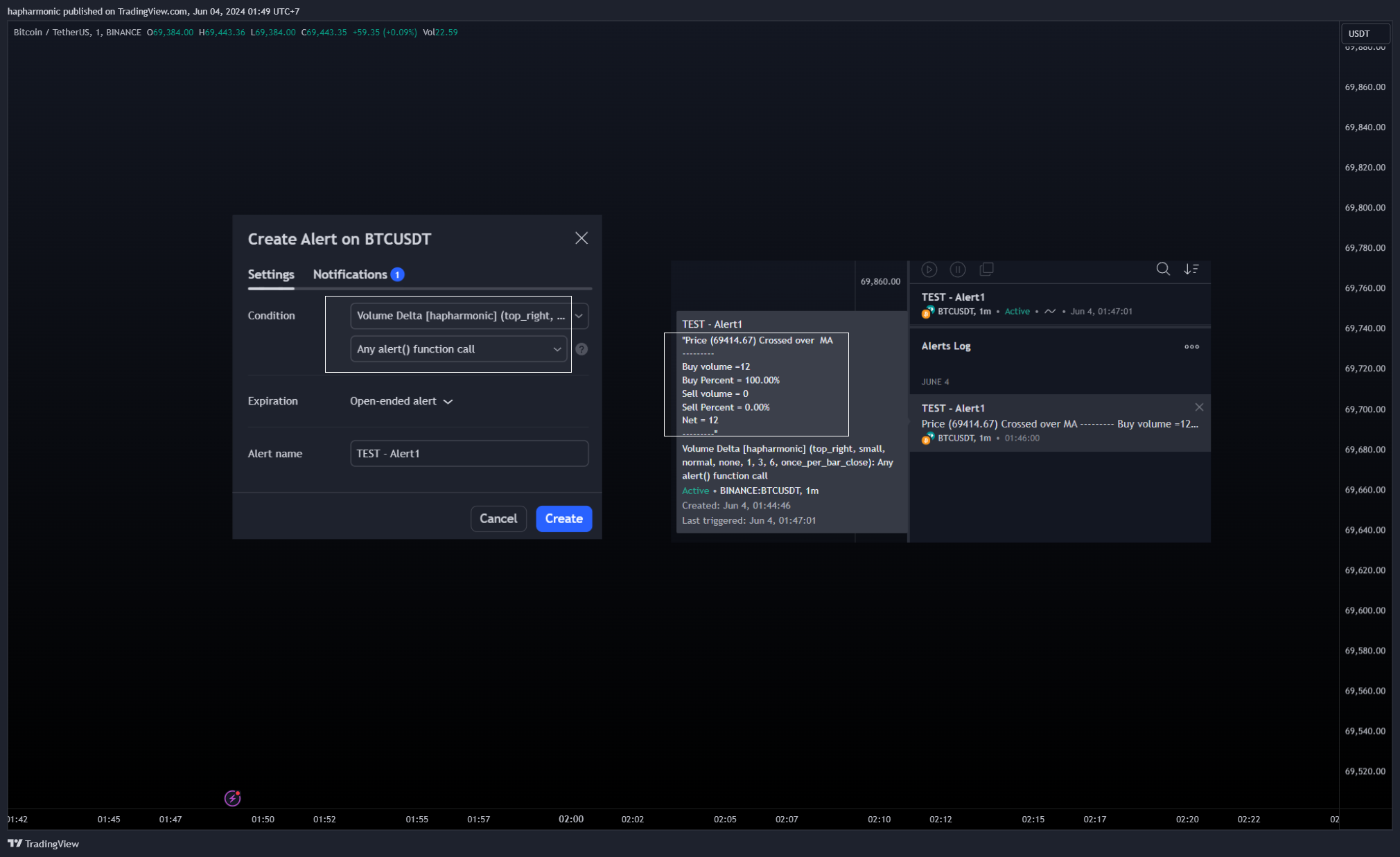Image resolution: width=1400 pixels, height=857 pixels.
Task: Open the Volume Delta [hapharmonic] condition dropdown
Action: (x=461, y=316)
